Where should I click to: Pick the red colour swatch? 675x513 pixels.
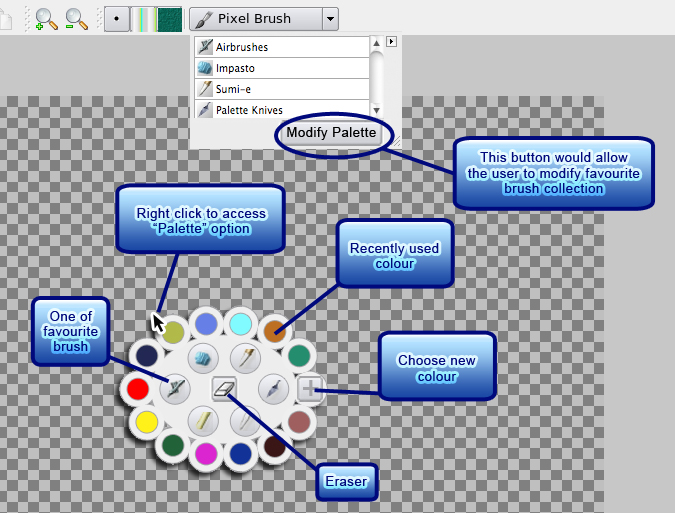click(138, 388)
